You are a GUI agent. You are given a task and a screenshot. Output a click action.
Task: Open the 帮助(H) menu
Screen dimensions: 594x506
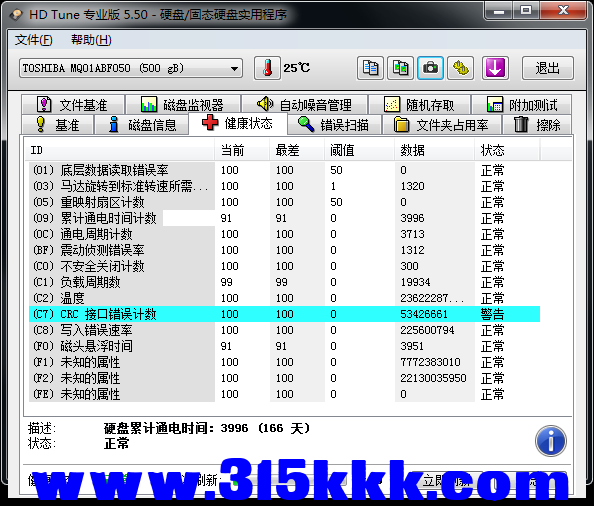91,40
